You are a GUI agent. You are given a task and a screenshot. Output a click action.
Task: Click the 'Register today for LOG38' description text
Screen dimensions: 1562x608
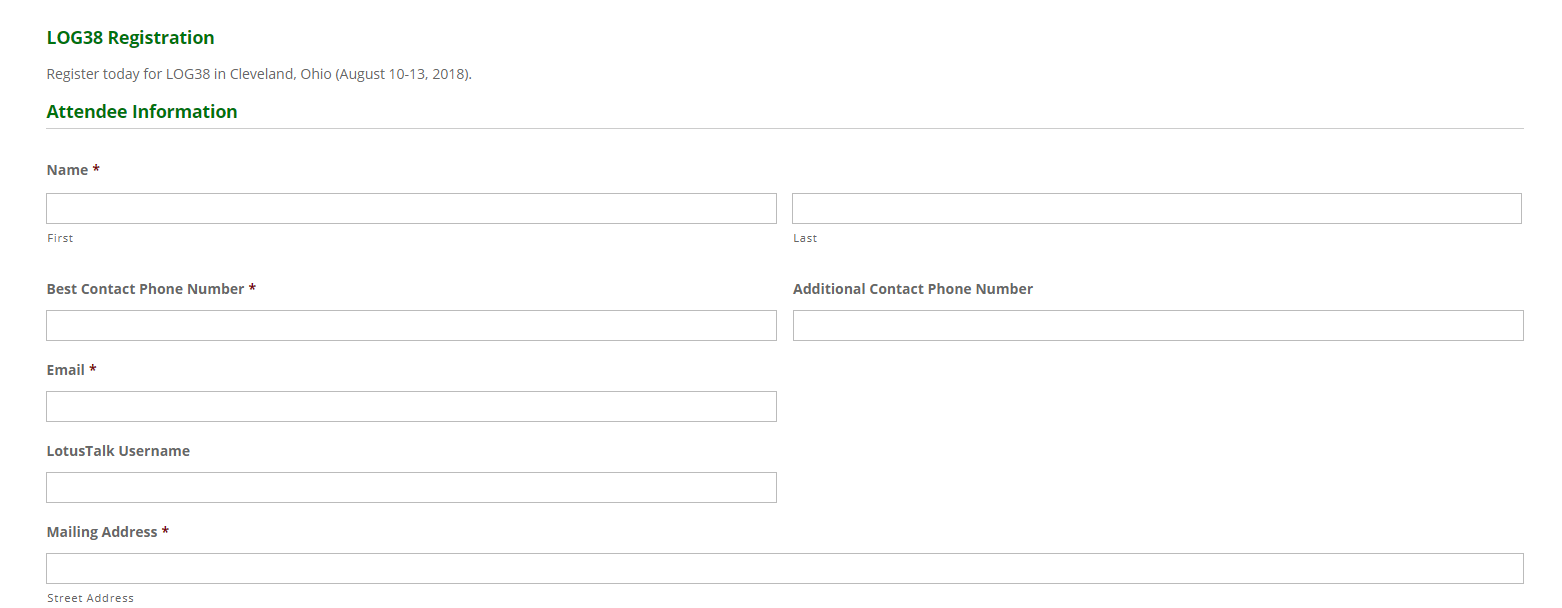[x=259, y=75]
